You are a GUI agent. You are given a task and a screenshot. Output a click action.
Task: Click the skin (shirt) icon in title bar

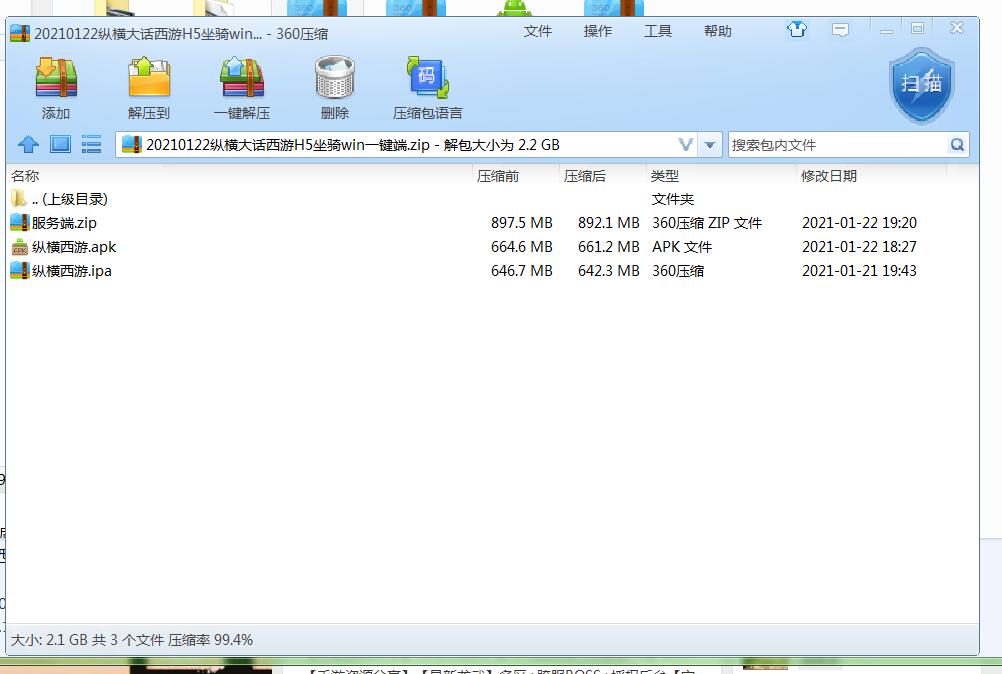(x=797, y=30)
